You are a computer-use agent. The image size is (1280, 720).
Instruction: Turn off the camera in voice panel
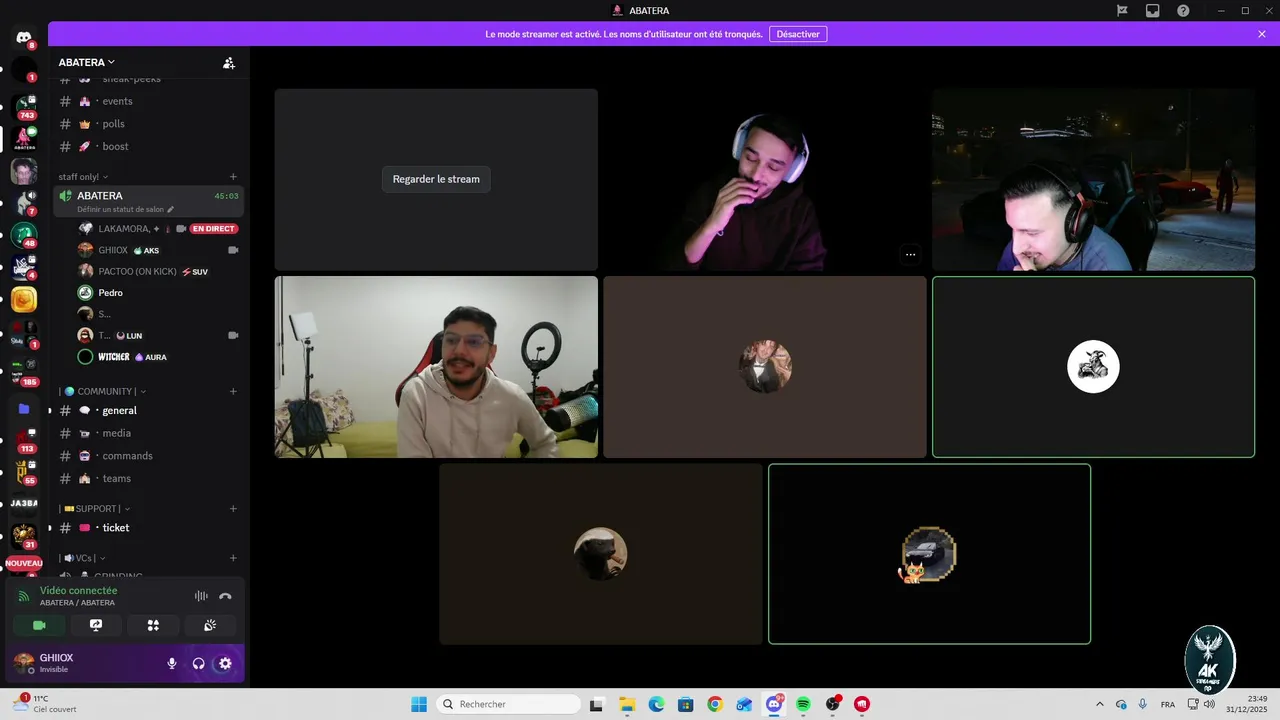pyautogui.click(x=39, y=625)
